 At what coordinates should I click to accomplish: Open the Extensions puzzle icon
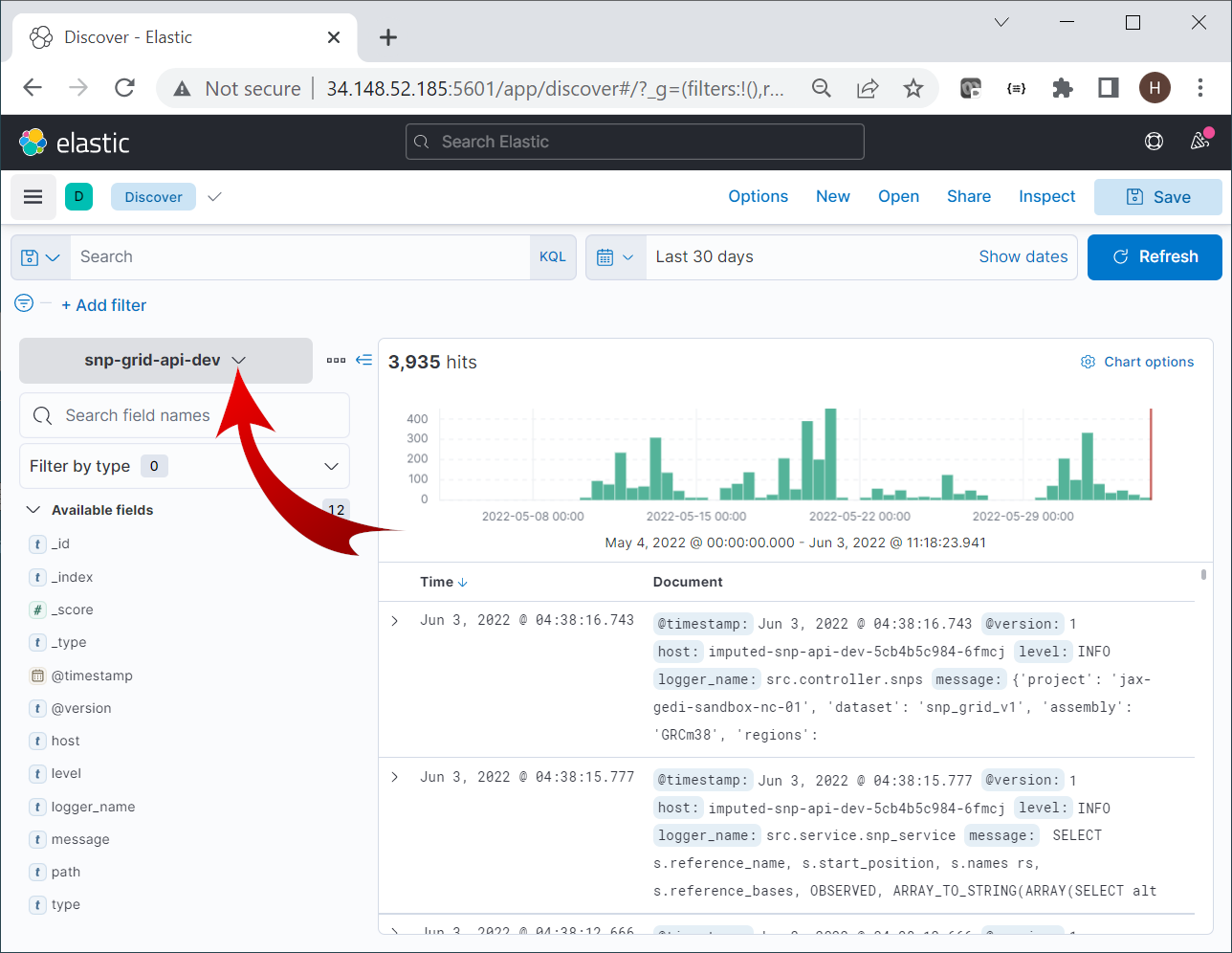[1063, 88]
